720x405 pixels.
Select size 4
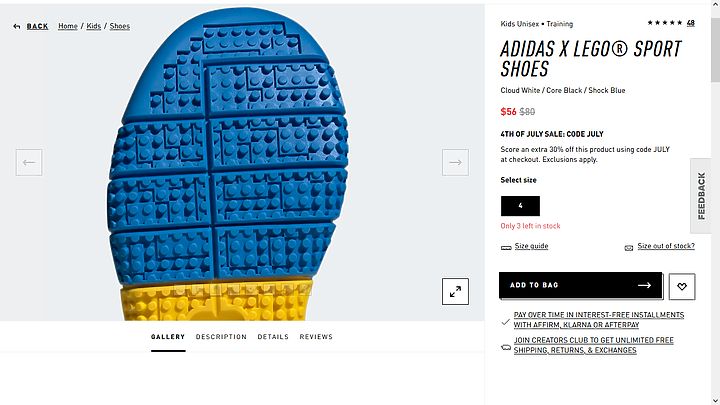pyautogui.click(x=520, y=206)
